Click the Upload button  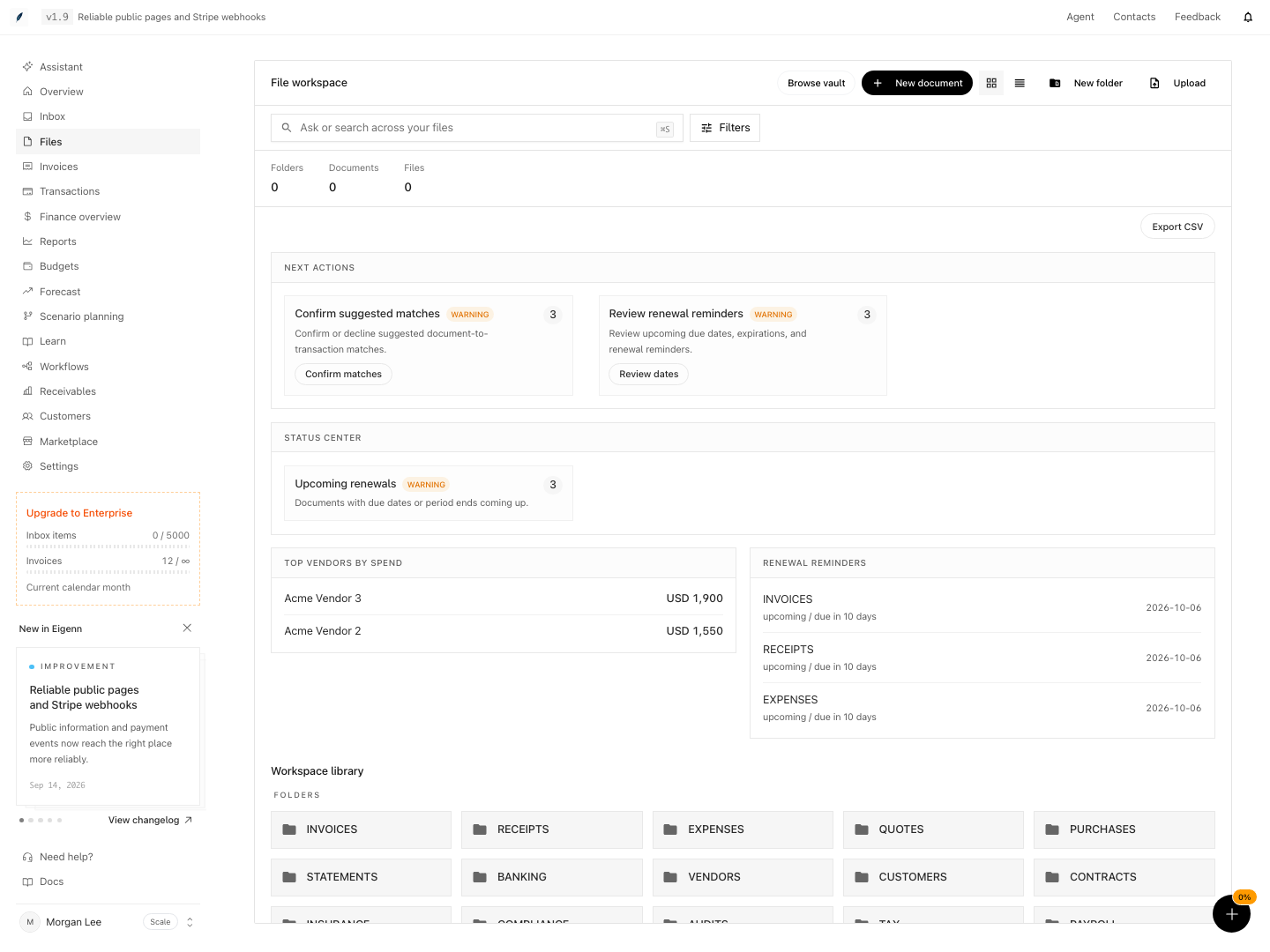click(1177, 83)
